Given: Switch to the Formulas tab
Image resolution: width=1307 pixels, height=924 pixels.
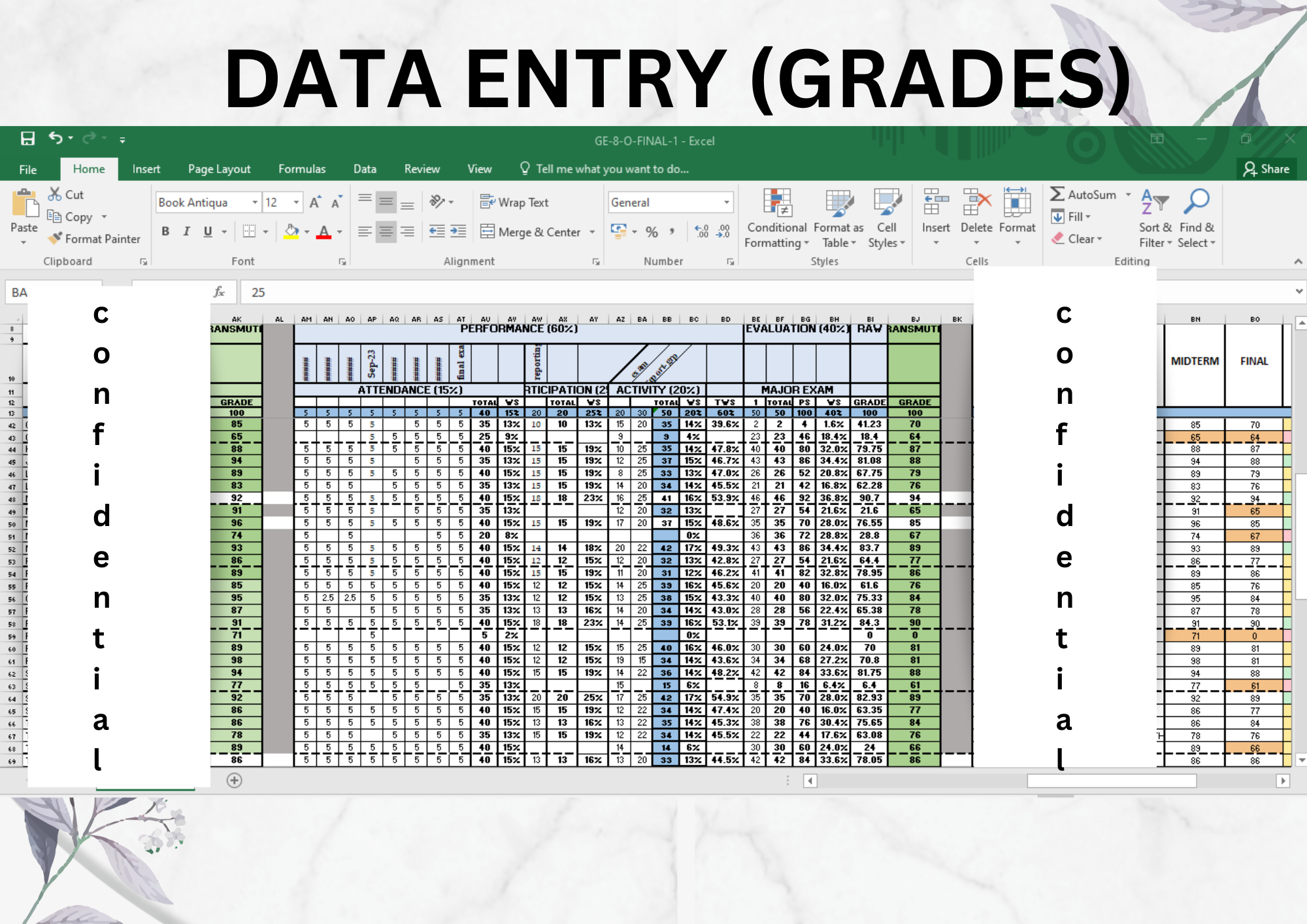Looking at the screenshot, I should pos(301,169).
